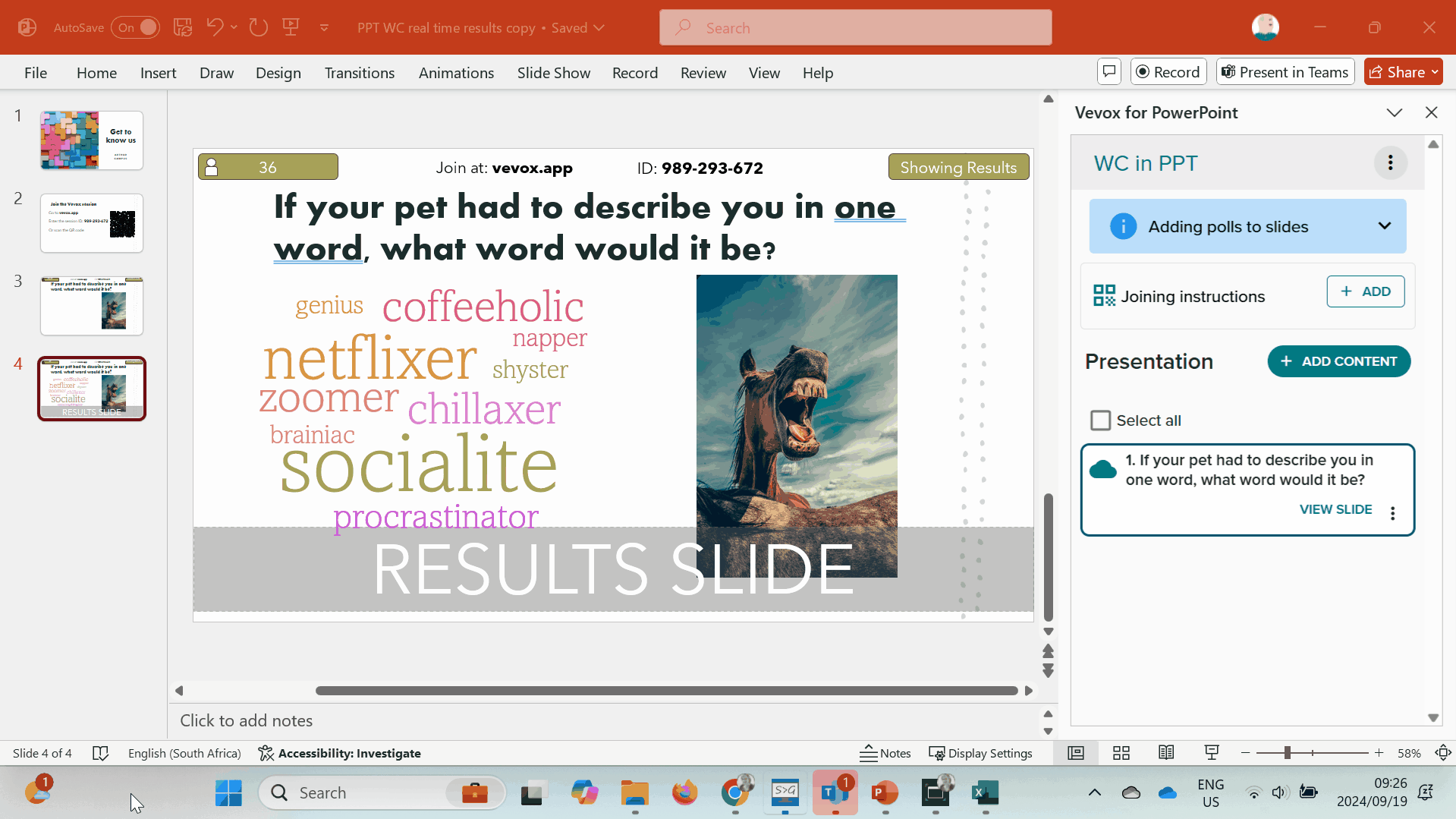Select slide 1 thumbnail Get to know us
Image resolution: width=1456 pixels, height=819 pixels.
click(92, 140)
